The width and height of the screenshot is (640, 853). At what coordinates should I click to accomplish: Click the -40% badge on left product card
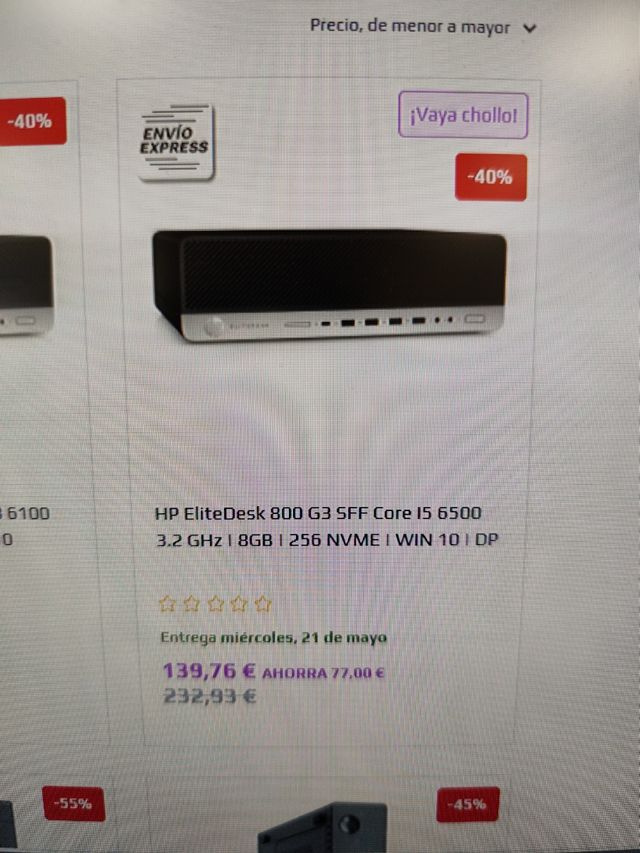[32, 121]
